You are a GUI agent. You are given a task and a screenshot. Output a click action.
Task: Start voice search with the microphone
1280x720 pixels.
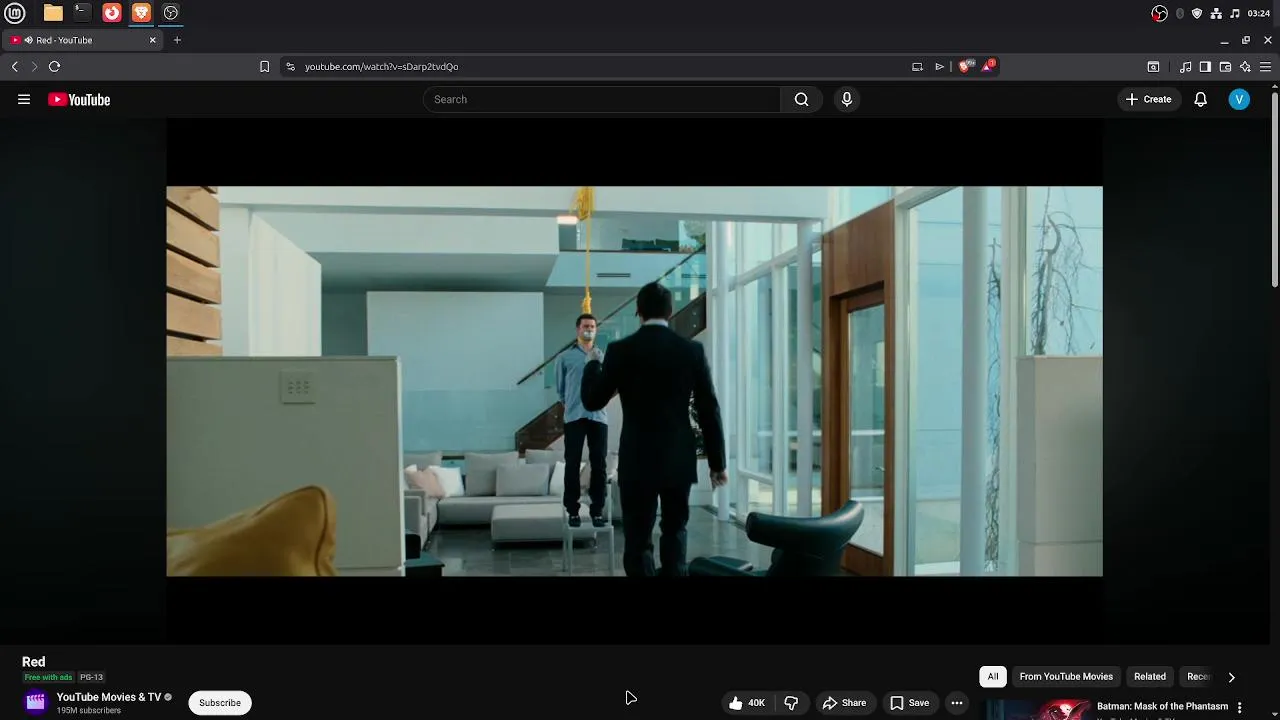coord(847,99)
